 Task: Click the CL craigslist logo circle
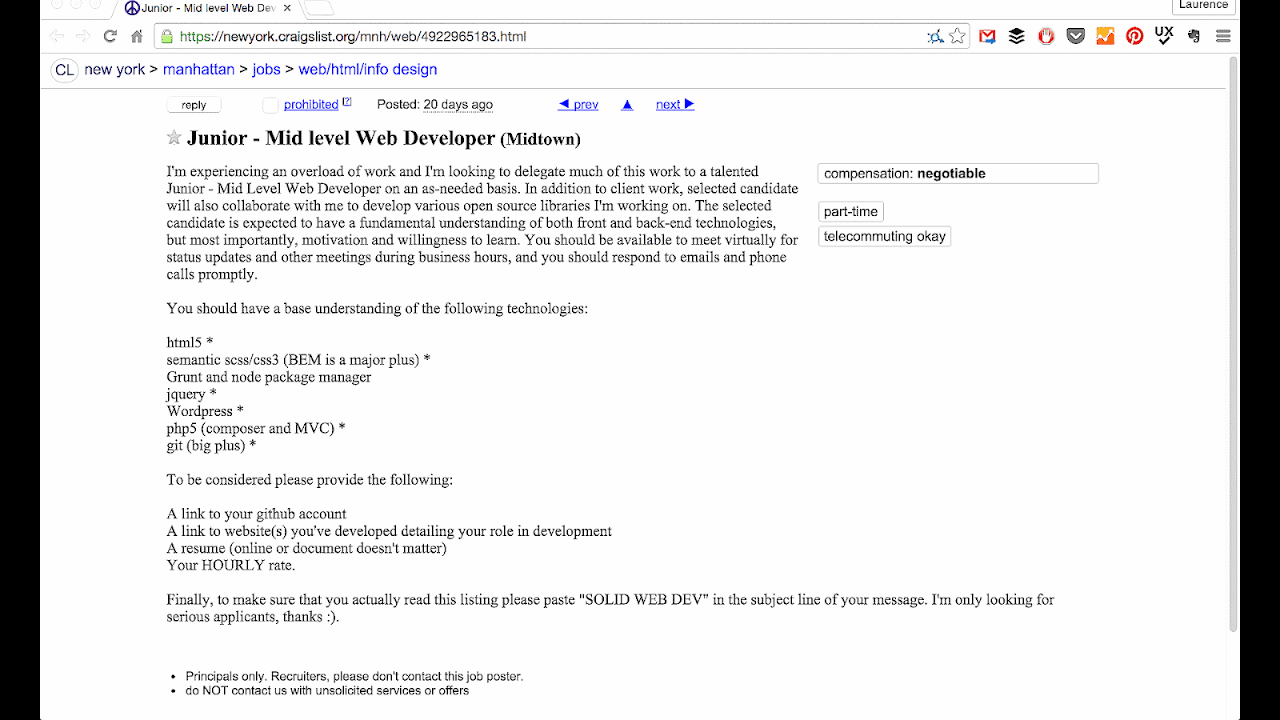click(x=64, y=70)
